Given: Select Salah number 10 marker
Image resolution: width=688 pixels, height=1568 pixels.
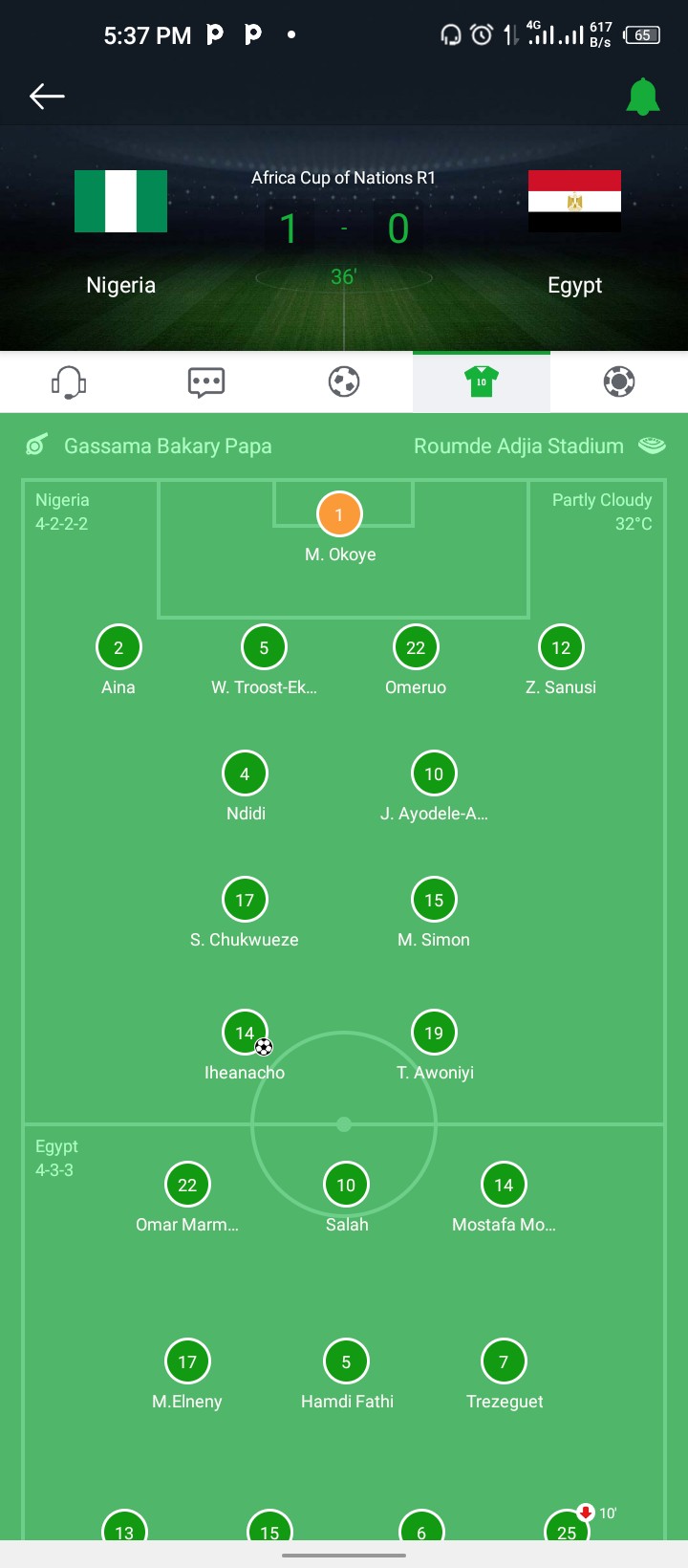Looking at the screenshot, I should coord(346,1185).
